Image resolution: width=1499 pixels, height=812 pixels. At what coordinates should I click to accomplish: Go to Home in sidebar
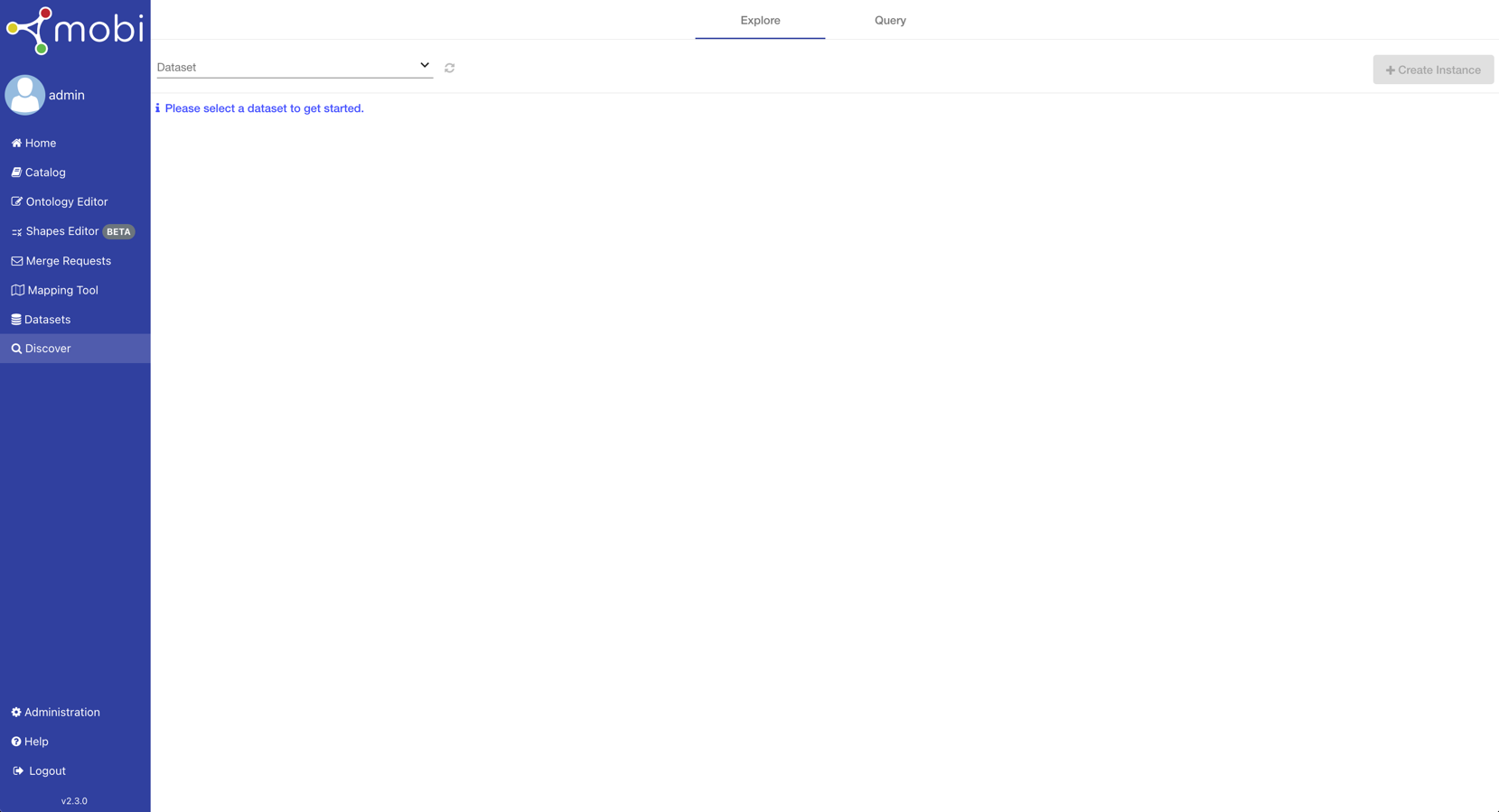[x=75, y=143]
